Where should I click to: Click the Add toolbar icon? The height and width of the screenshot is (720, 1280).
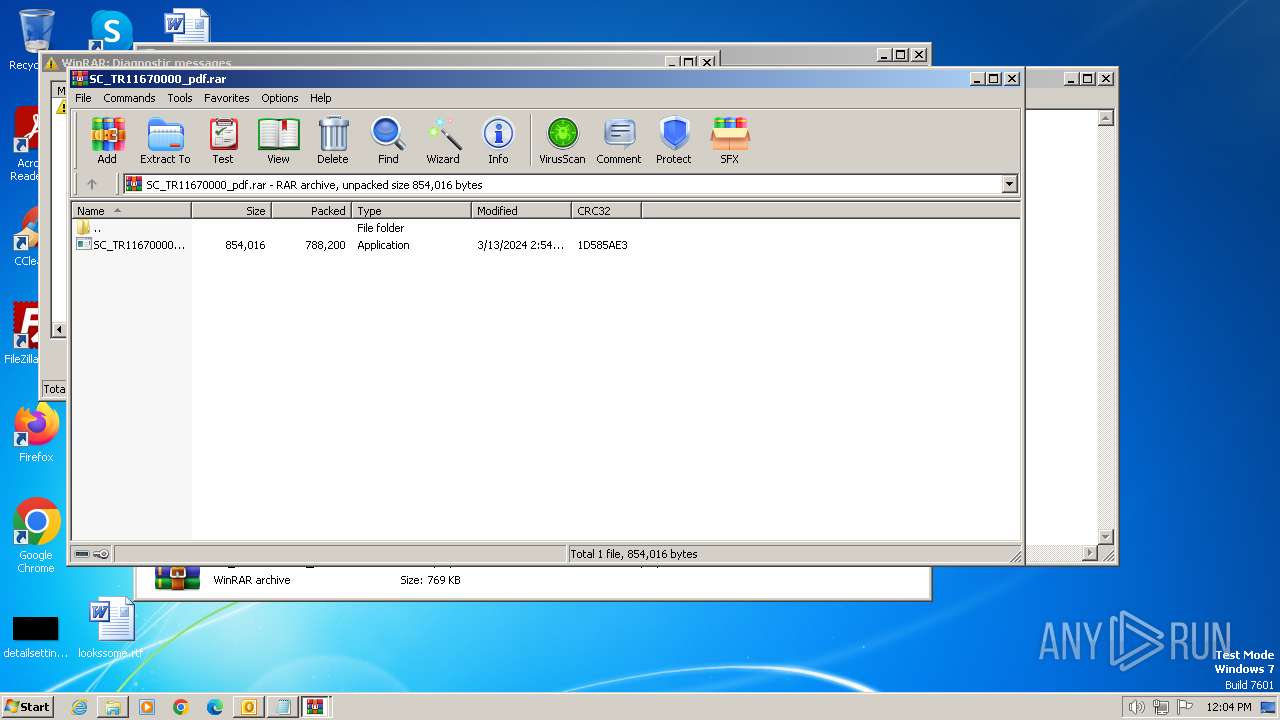coord(107,141)
